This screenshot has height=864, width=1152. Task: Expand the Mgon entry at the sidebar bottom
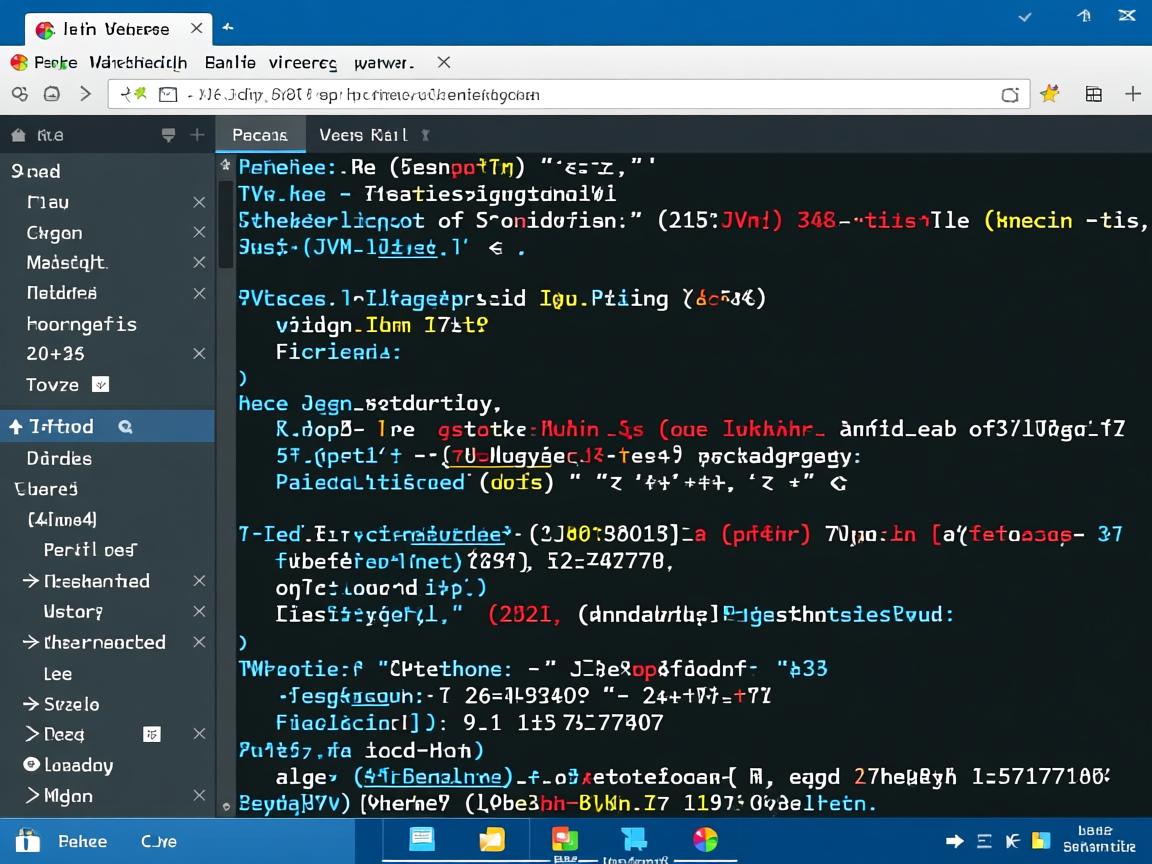tap(34, 796)
